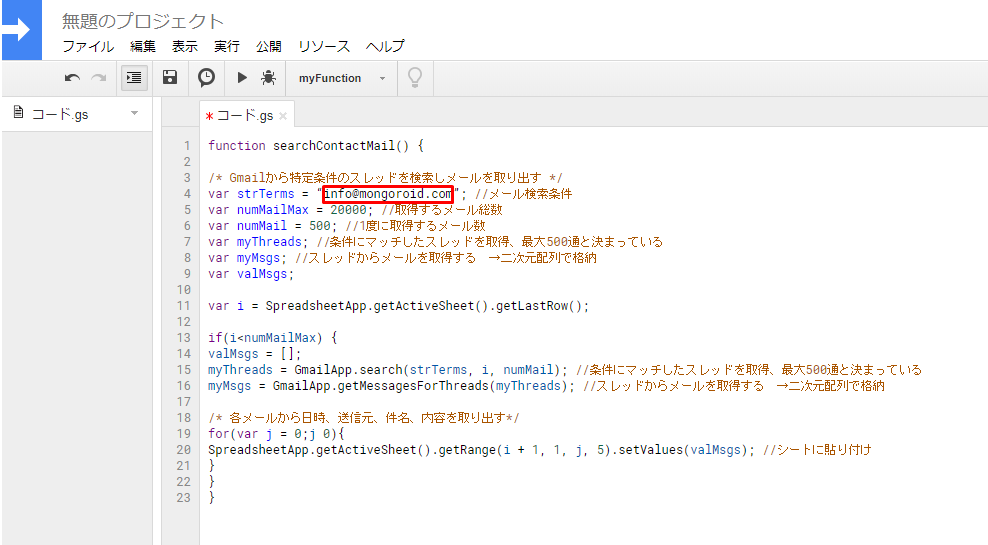
Task: Click the highlighted info@mongoroid.com string
Action: coord(388,194)
